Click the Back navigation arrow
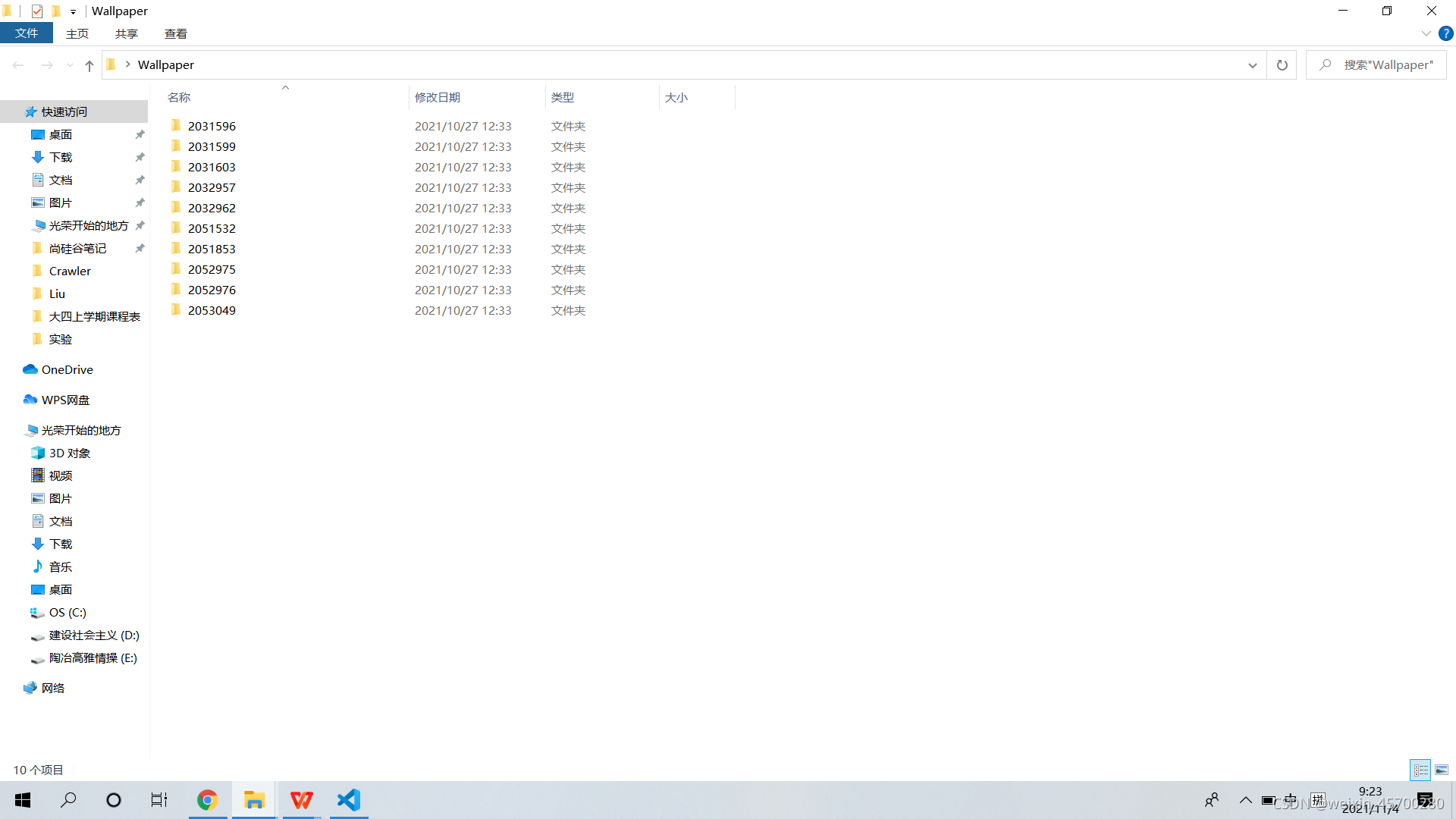Image resolution: width=1456 pixels, height=819 pixels. tap(18, 65)
